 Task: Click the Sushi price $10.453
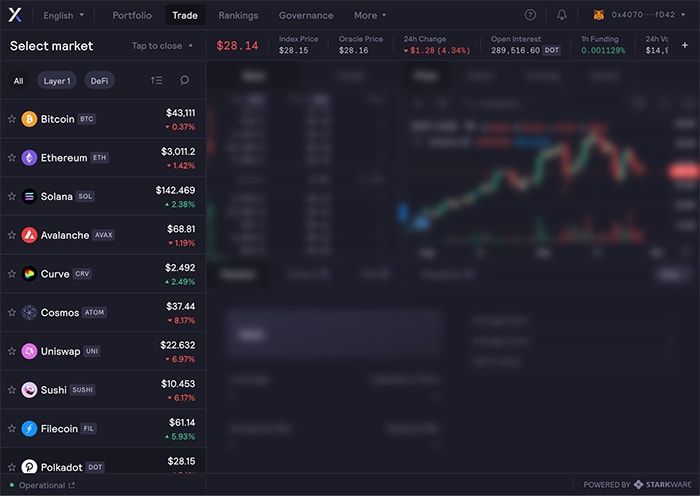[x=178, y=383]
